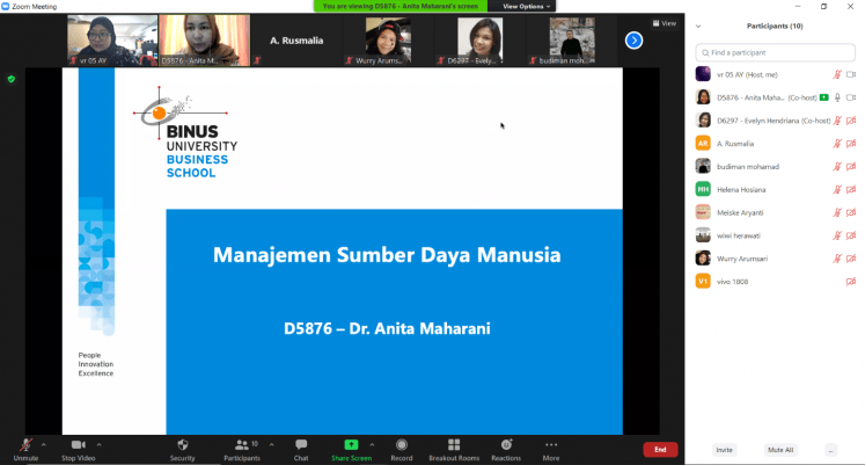Click the green encryption shield icon
866x466 pixels.
(11, 79)
